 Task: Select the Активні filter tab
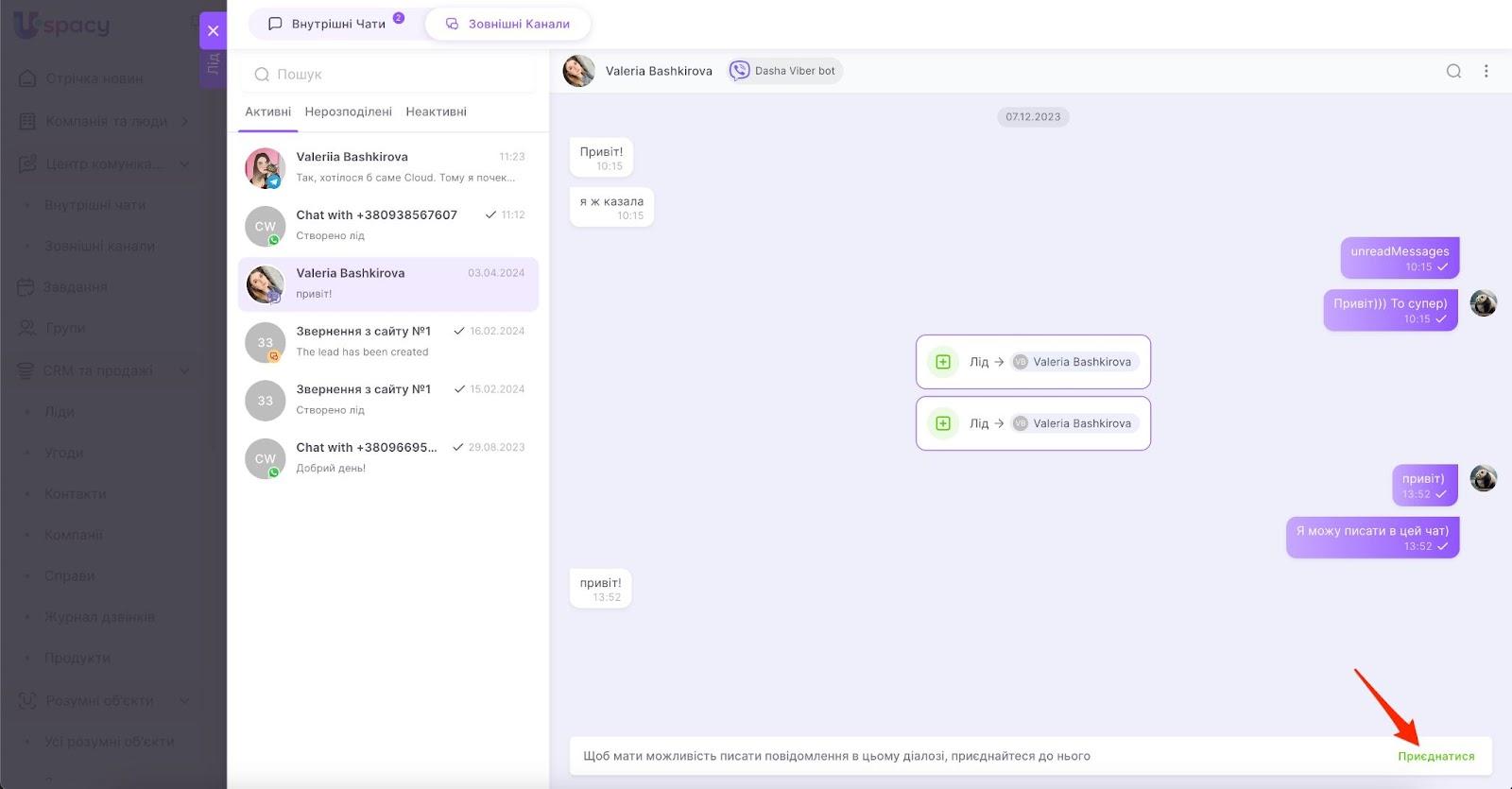268,111
